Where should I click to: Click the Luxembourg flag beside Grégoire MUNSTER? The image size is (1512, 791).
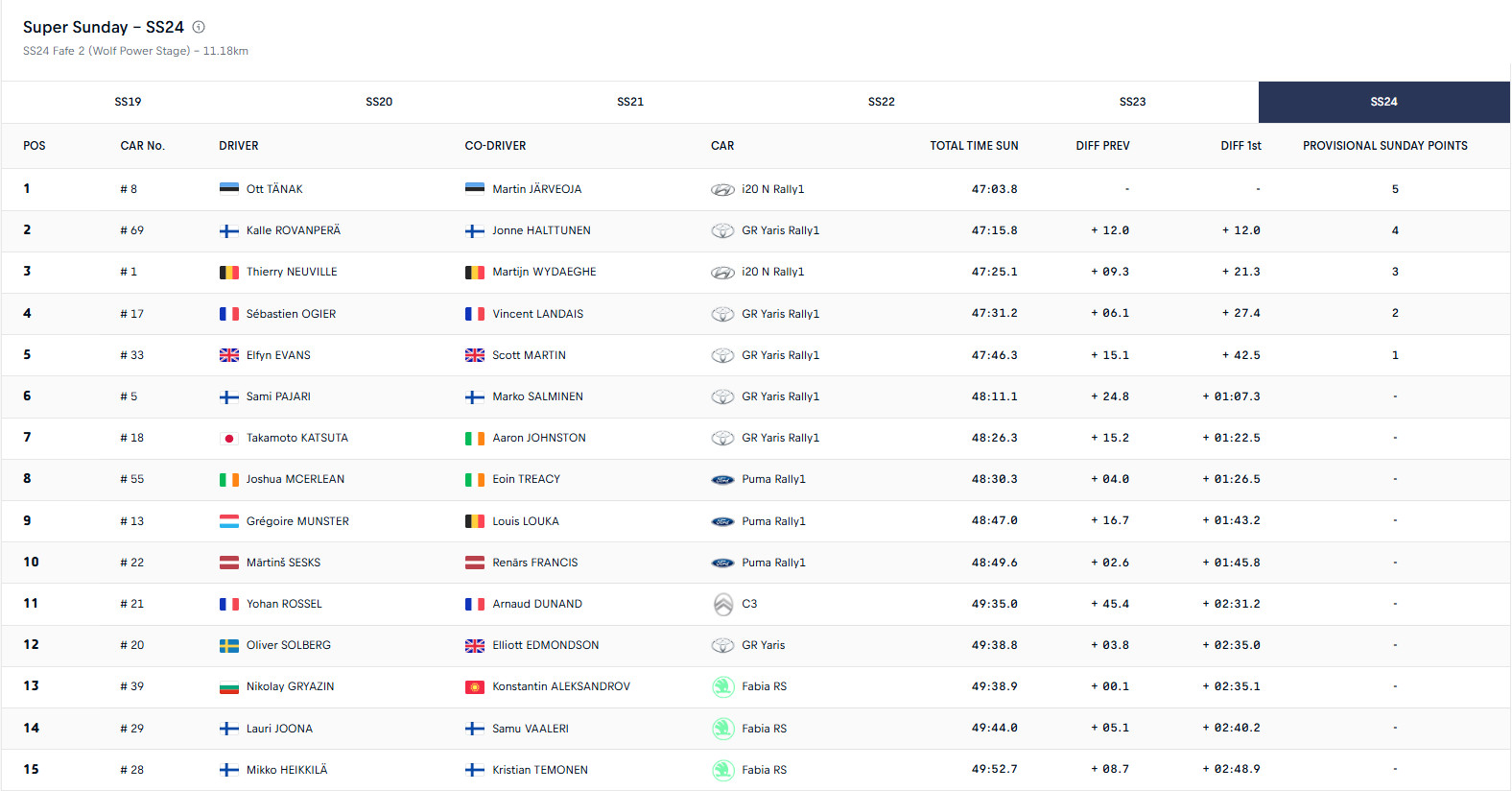[229, 521]
